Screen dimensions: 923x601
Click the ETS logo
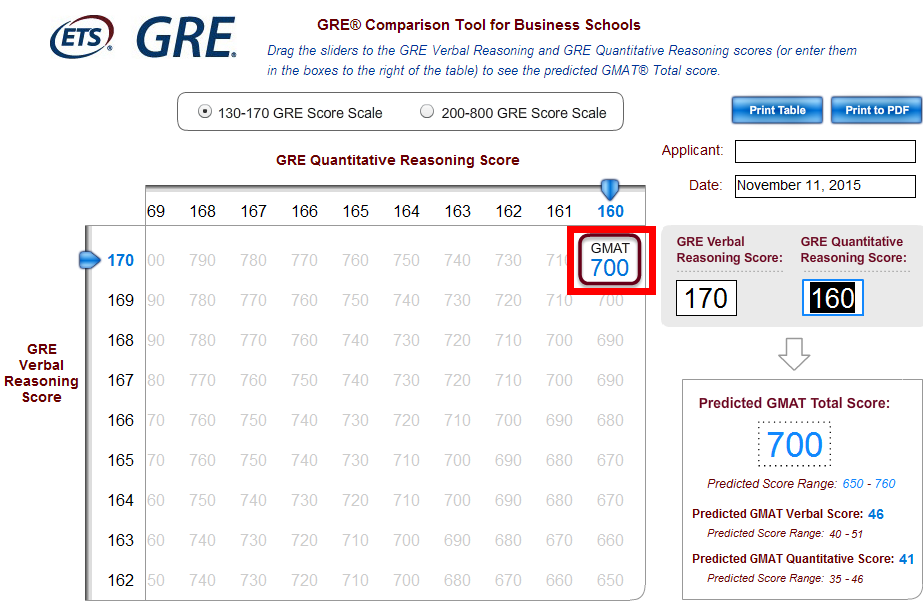click(81, 37)
